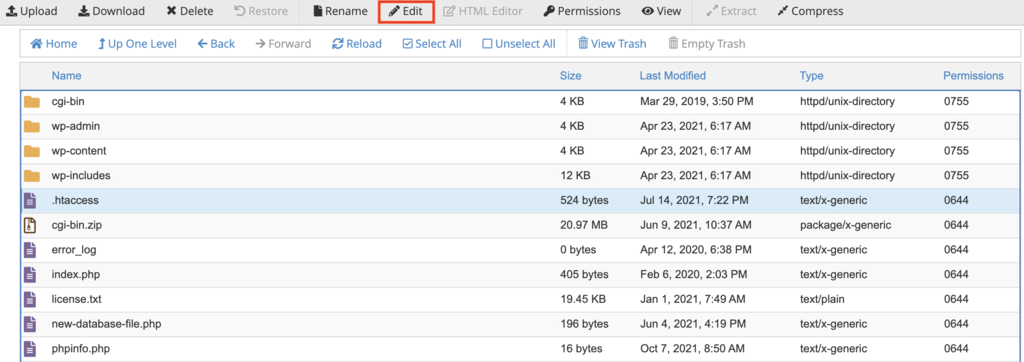The width and height of the screenshot is (1024, 362).
Task: Select the cgi-bin.zip archive file
Action: [520, 225]
